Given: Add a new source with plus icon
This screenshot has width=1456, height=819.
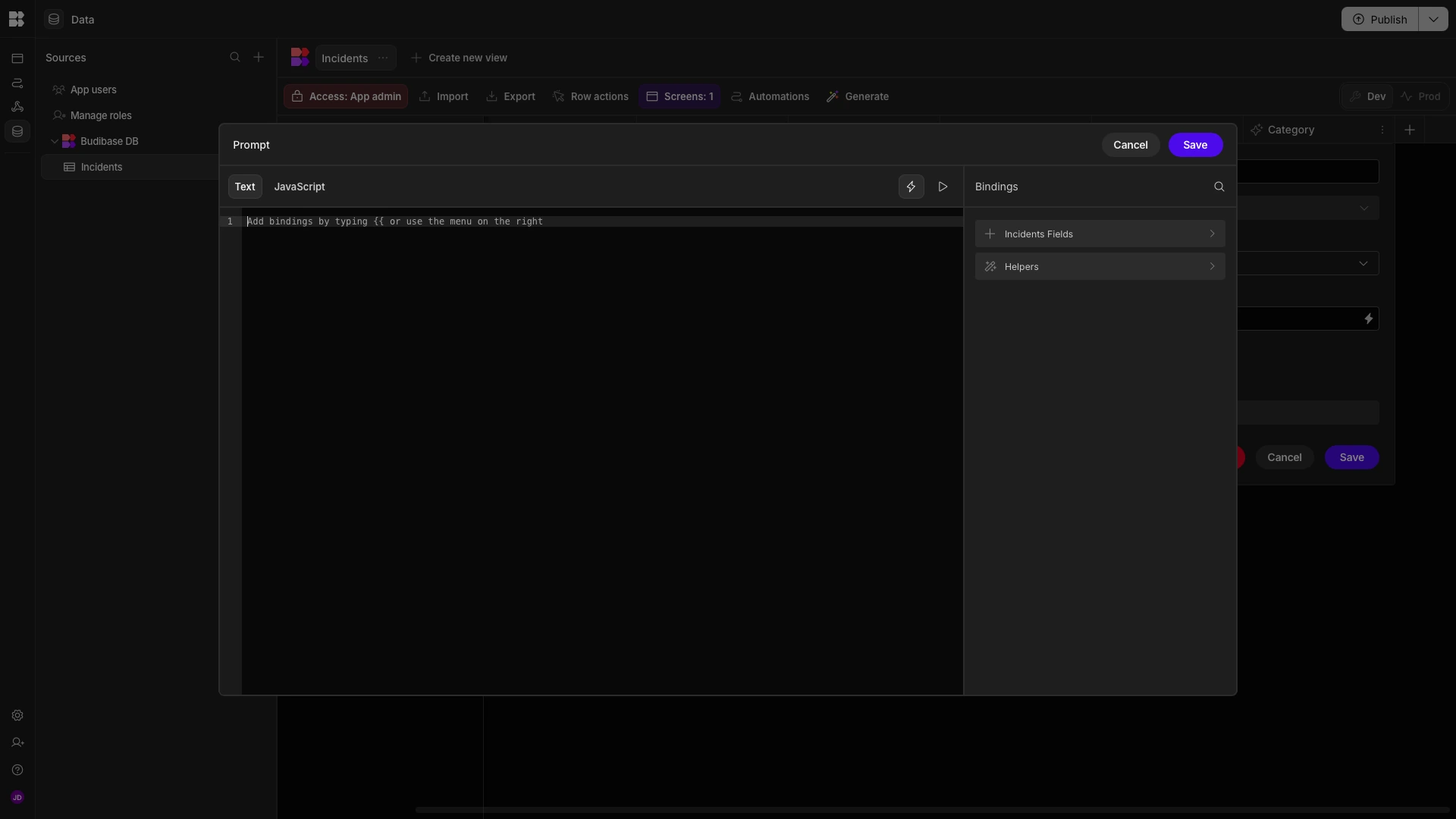Looking at the screenshot, I should pyautogui.click(x=259, y=58).
